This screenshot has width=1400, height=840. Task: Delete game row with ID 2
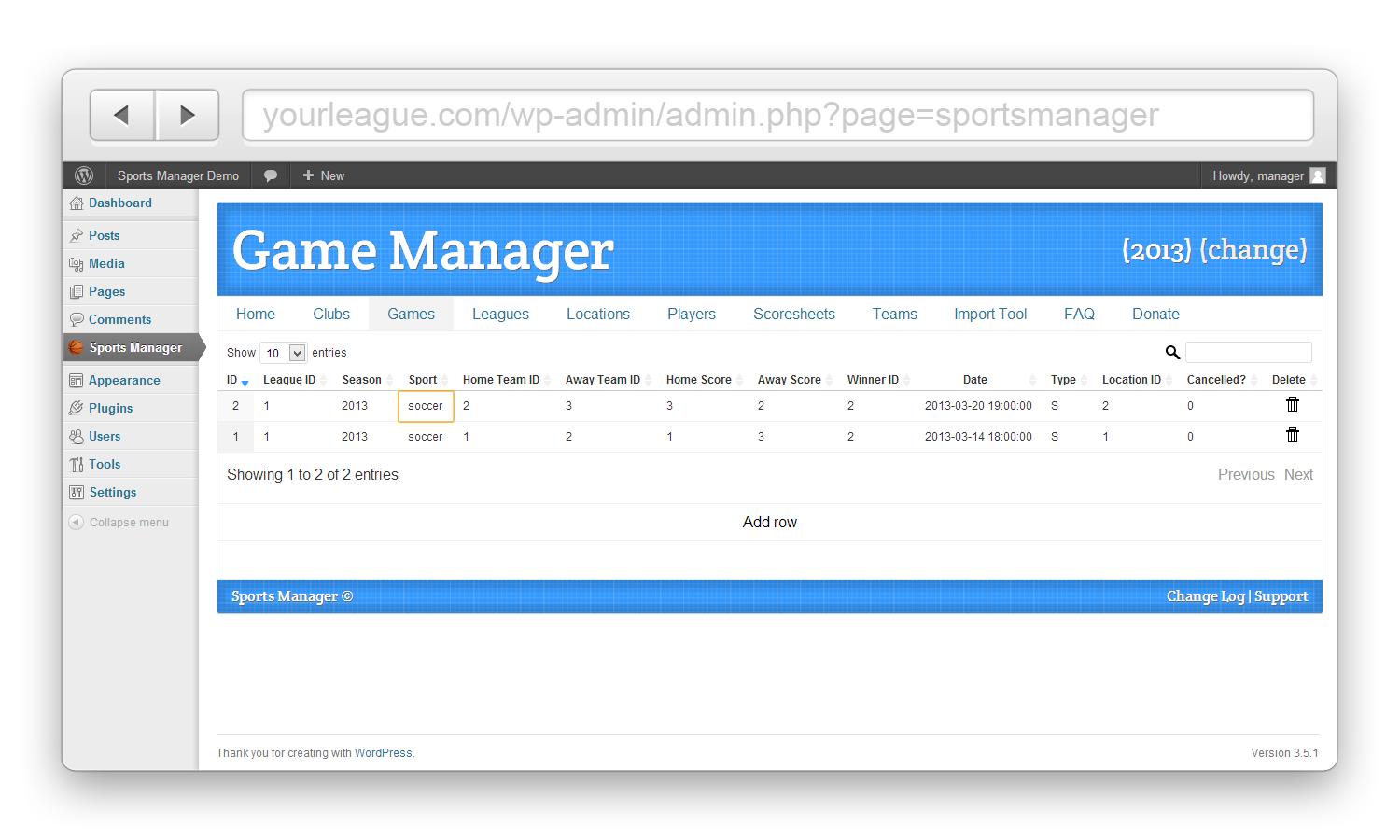[x=1293, y=405]
